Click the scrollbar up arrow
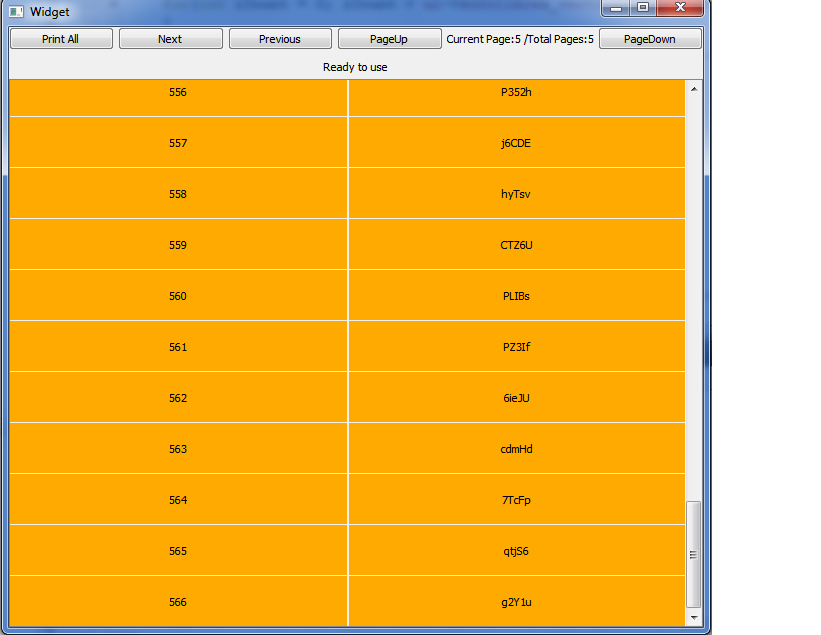Viewport: 821px width, 635px height. [694, 88]
